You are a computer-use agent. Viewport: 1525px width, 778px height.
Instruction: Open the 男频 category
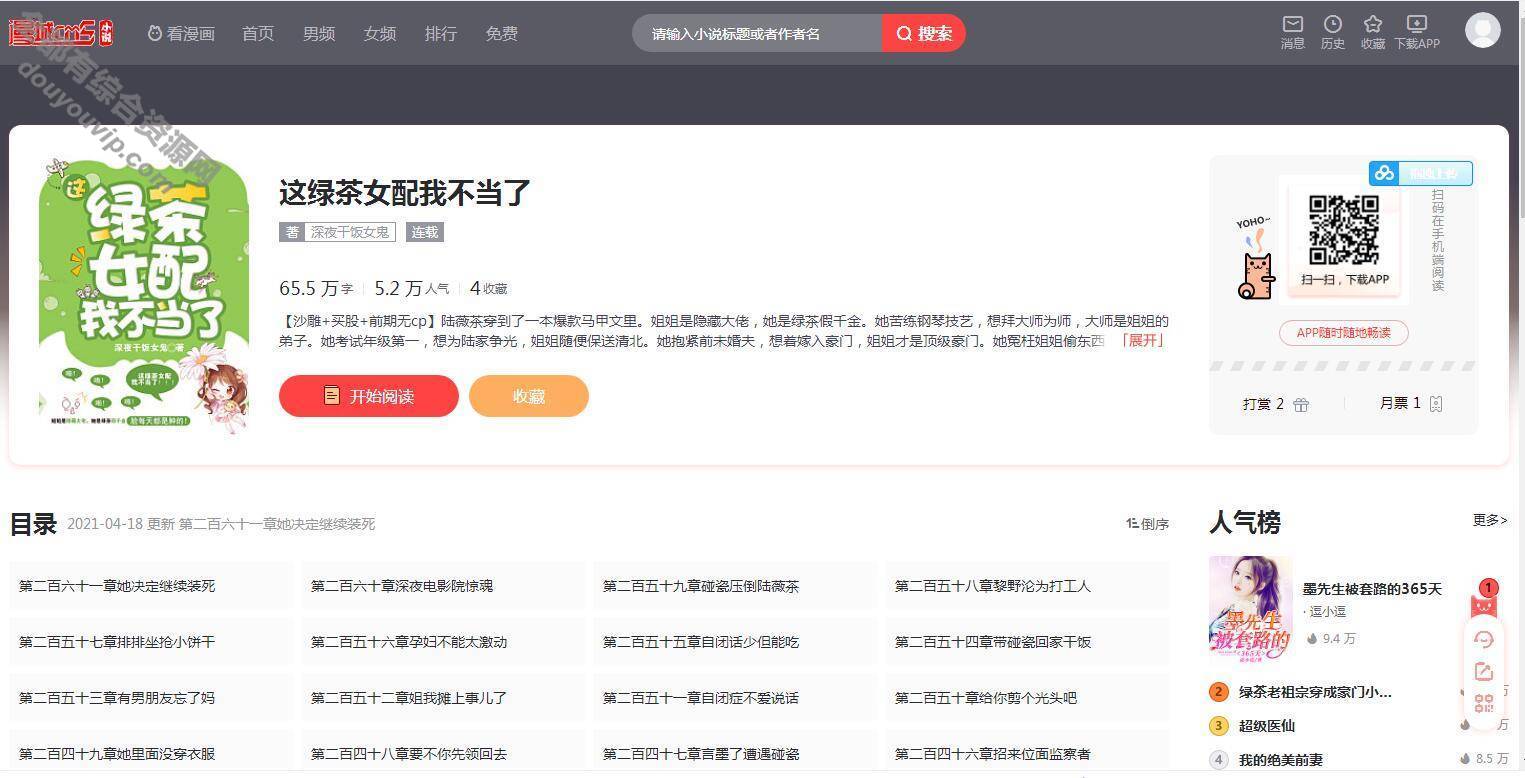pyautogui.click(x=319, y=33)
